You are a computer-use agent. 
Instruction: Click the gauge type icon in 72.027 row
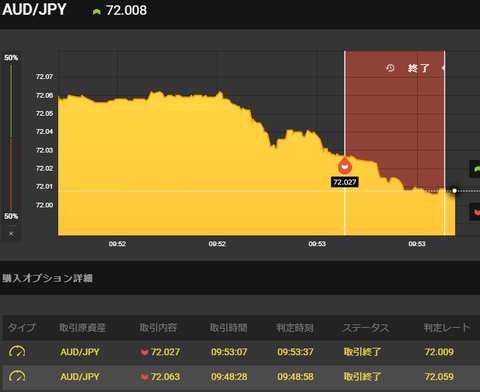17,351
